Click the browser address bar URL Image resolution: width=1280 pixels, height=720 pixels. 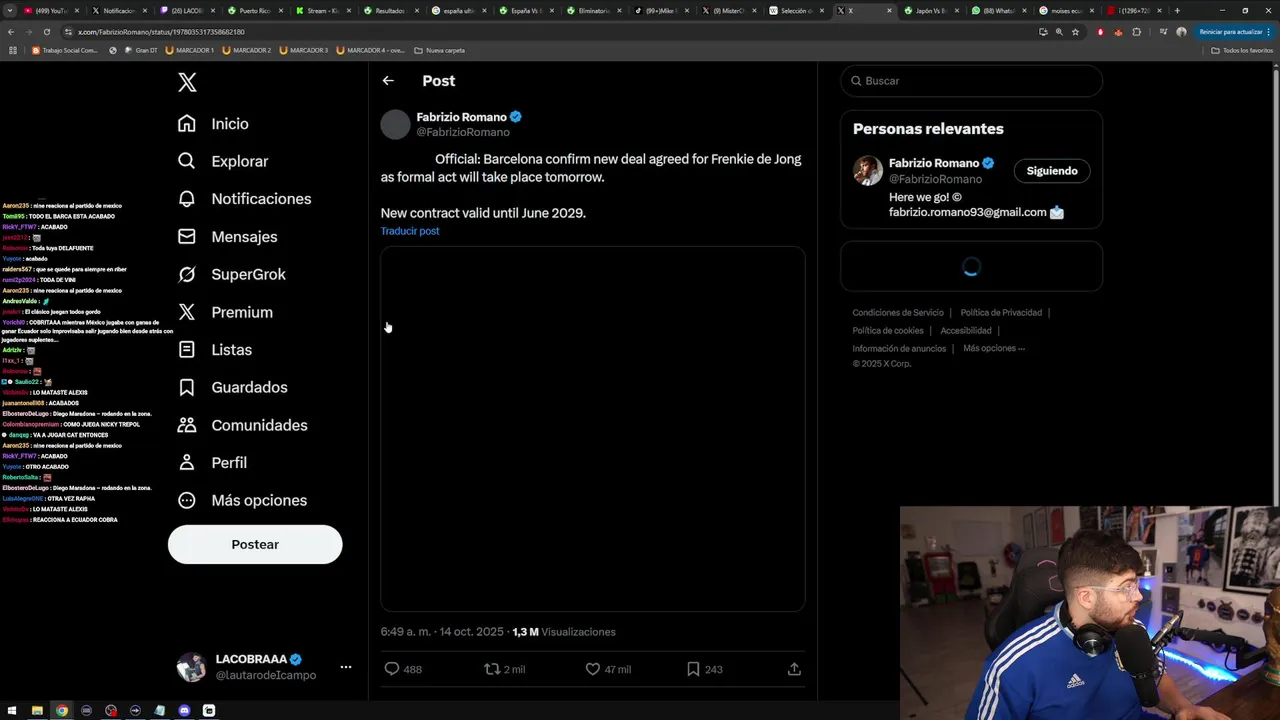pos(161,32)
